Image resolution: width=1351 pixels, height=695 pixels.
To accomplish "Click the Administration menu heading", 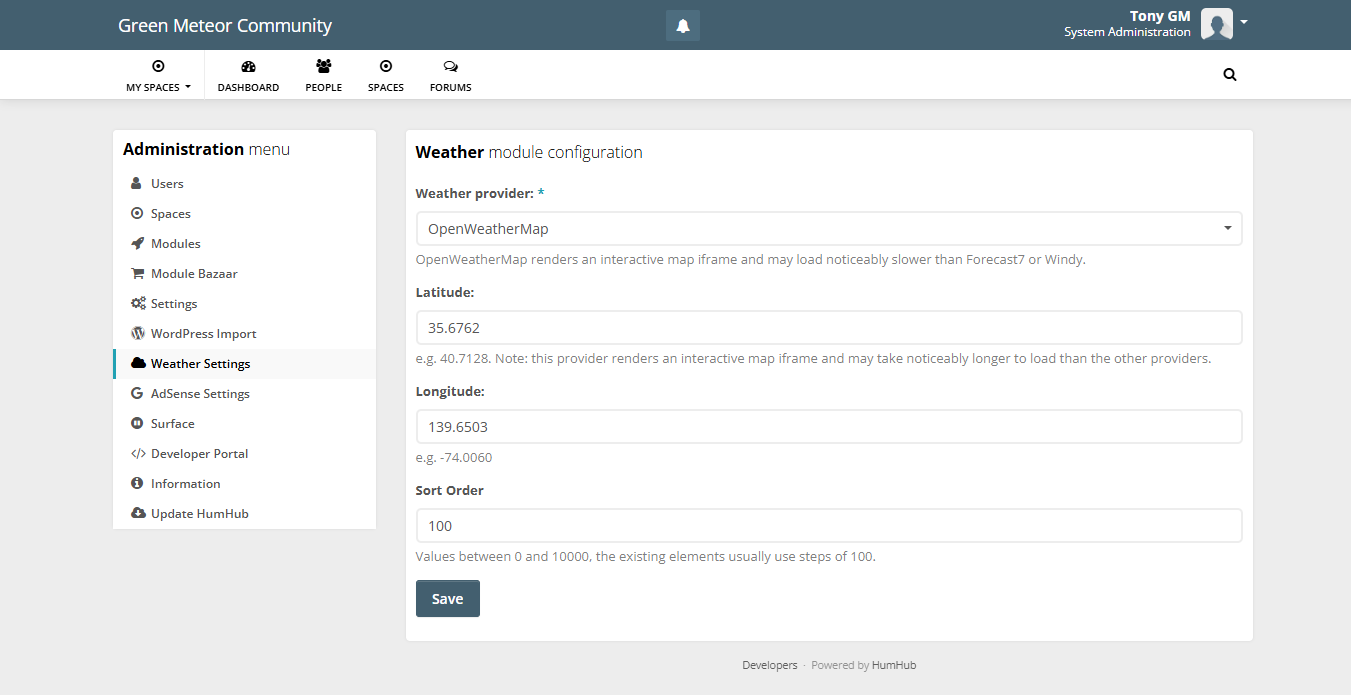I will pyautogui.click(x=206, y=150).
